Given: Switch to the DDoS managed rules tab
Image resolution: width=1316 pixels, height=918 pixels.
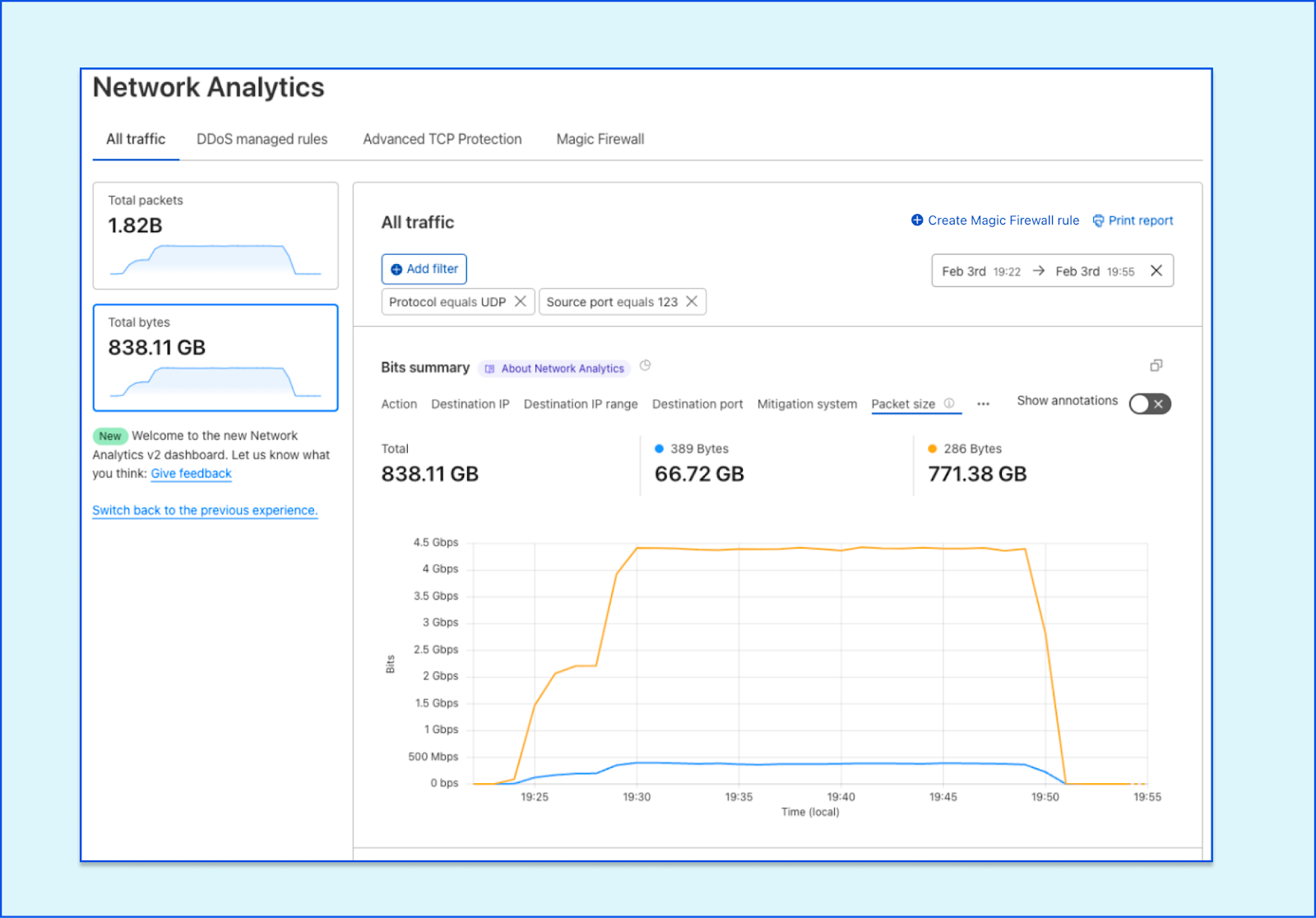Looking at the screenshot, I should pos(262,139).
